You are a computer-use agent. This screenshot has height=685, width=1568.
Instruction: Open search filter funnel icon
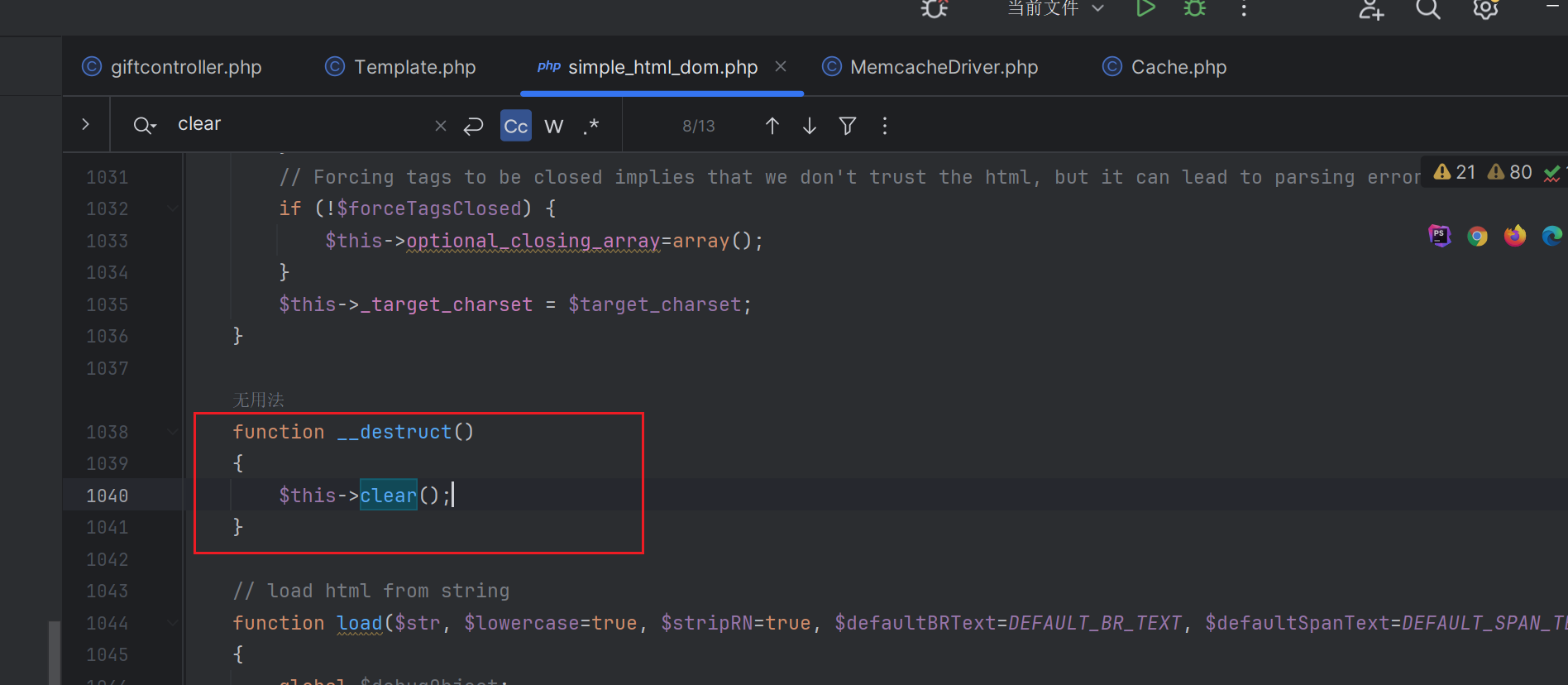[x=848, y=126]
